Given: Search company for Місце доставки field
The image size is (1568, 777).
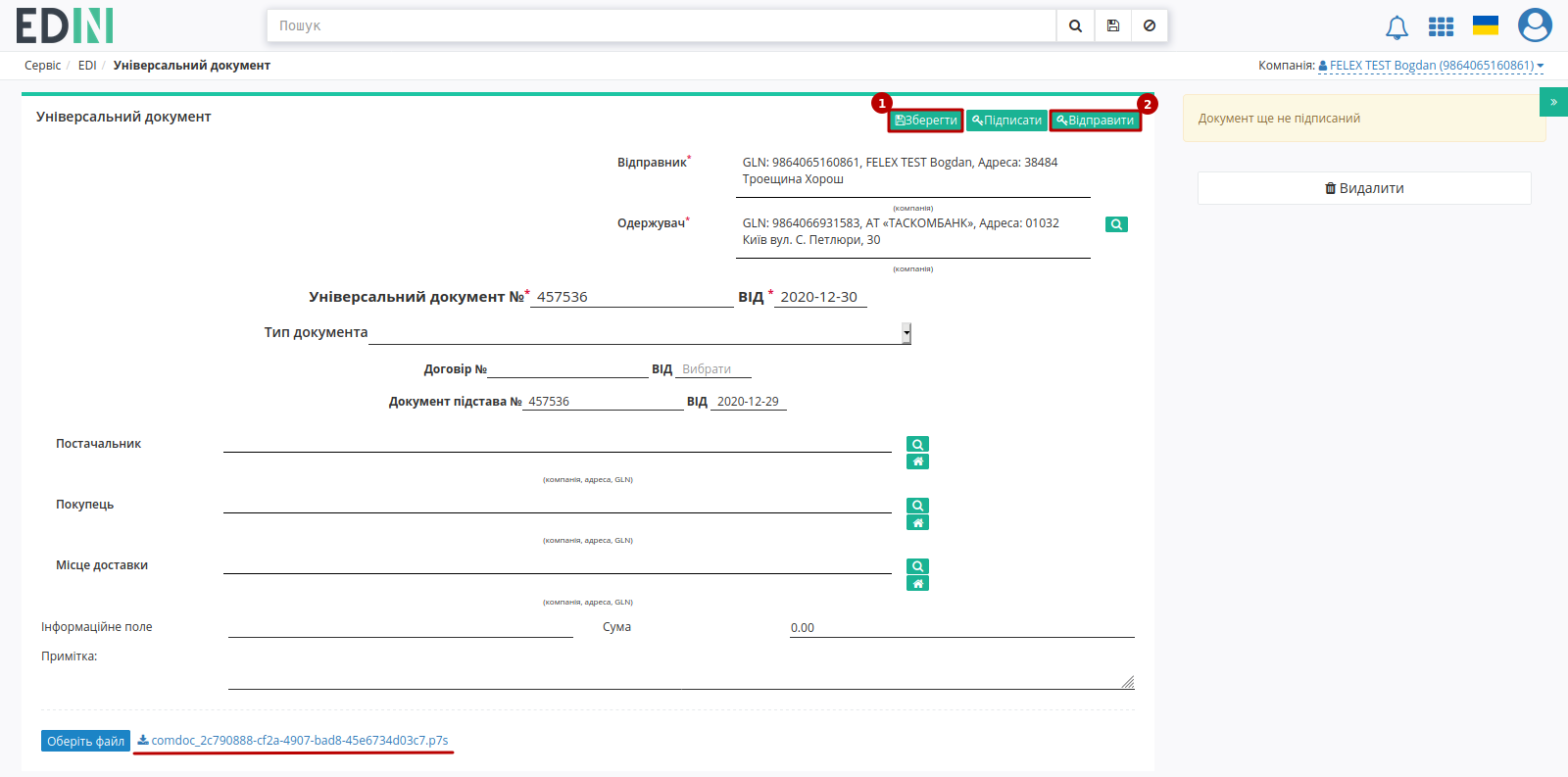Looking at the screenshot, I should pyautogui.click(x=917, y=566).
